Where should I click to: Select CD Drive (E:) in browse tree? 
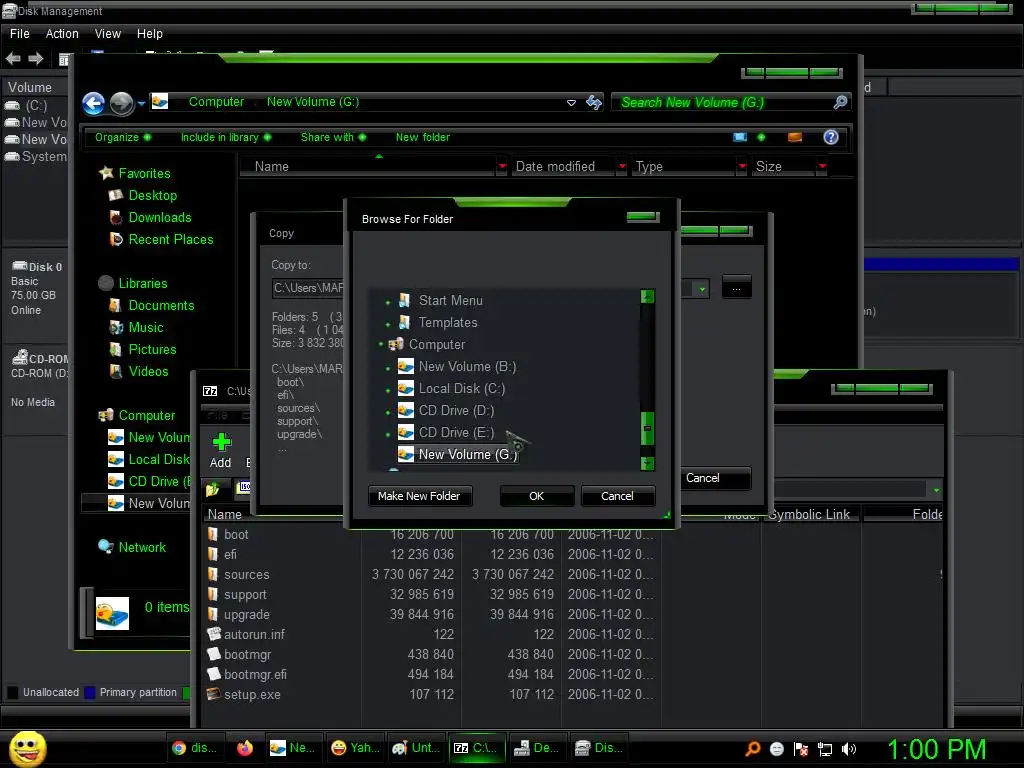click(x=456, y=432)
